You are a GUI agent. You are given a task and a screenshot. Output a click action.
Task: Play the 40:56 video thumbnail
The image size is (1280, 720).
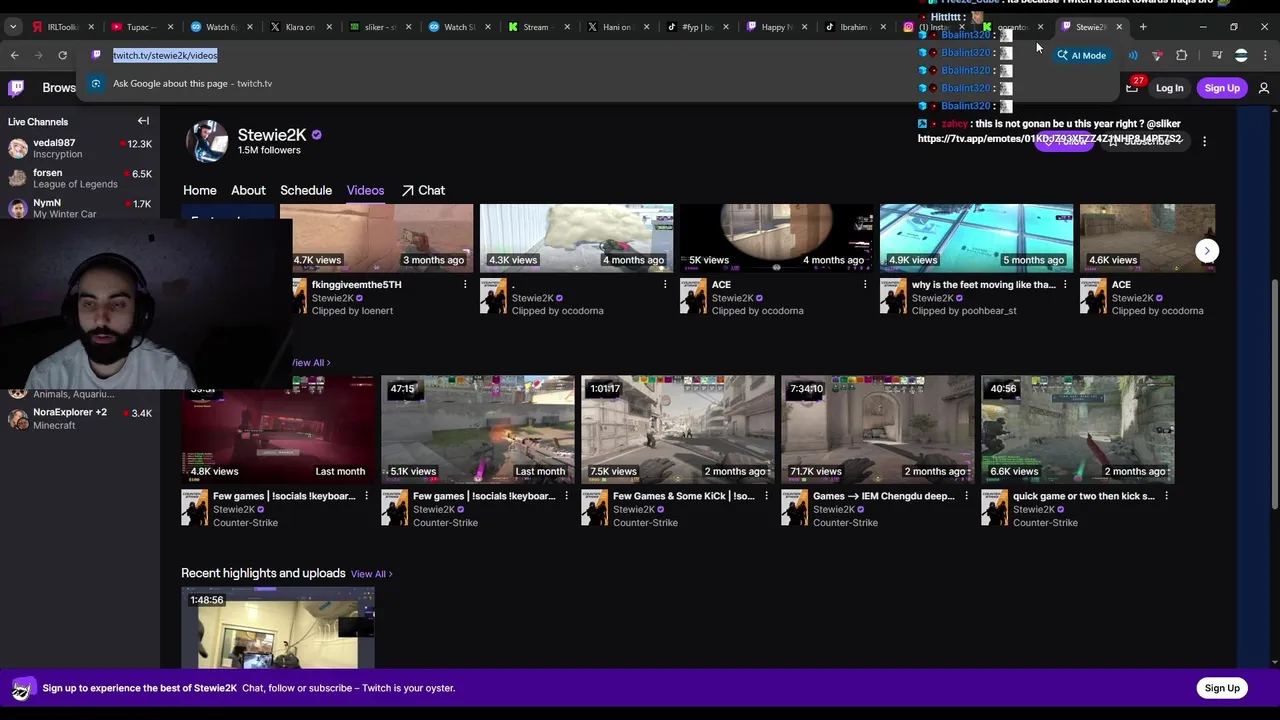(1077, 429)
